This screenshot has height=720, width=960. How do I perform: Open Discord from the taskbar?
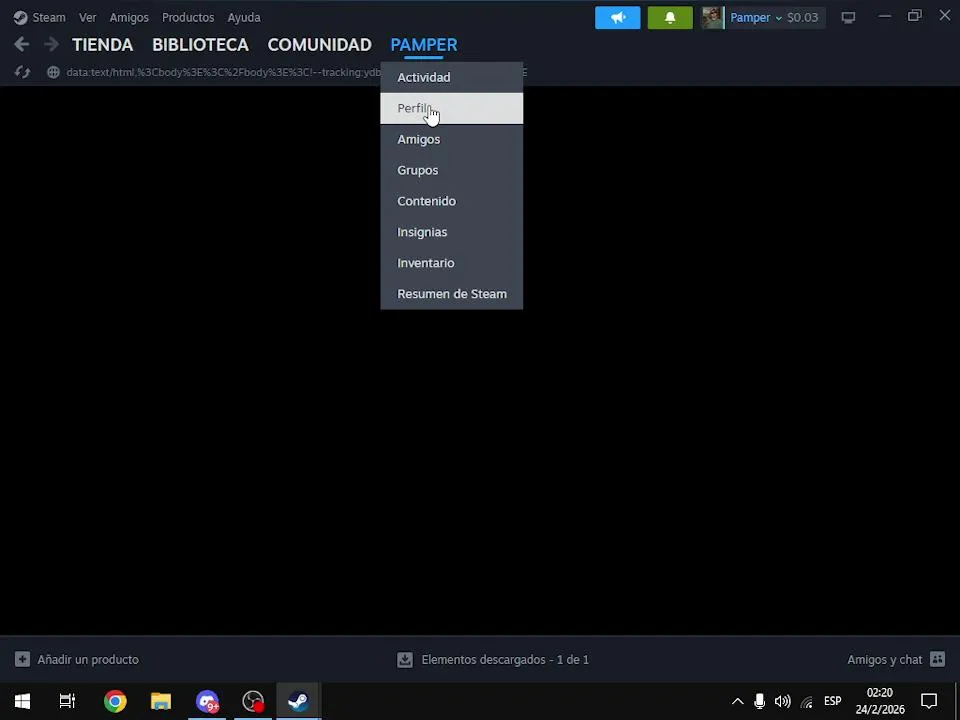[x=207, y=701]
